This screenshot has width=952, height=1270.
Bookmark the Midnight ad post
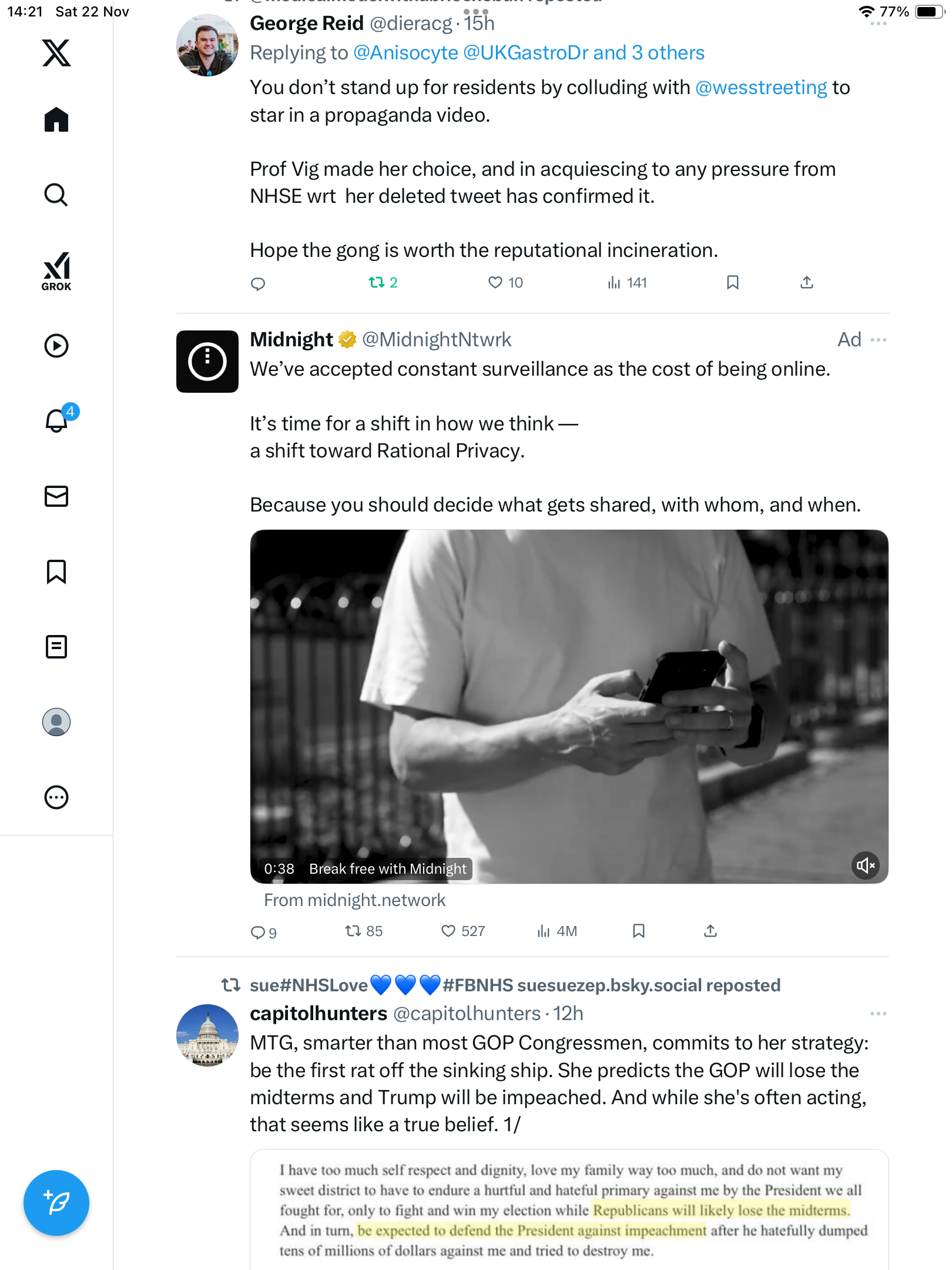(x=639, y=931)
